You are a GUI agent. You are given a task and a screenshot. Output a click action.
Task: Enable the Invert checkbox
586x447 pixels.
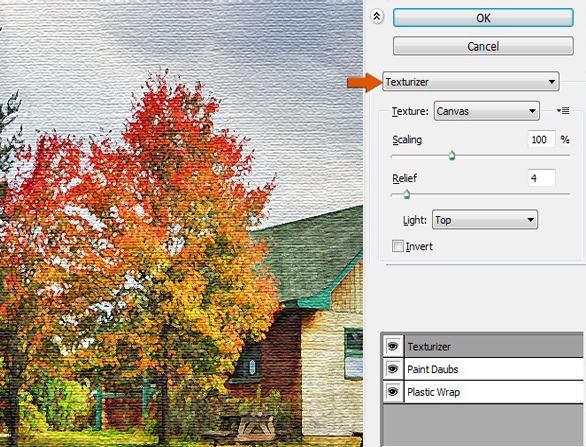click(398, 246)
